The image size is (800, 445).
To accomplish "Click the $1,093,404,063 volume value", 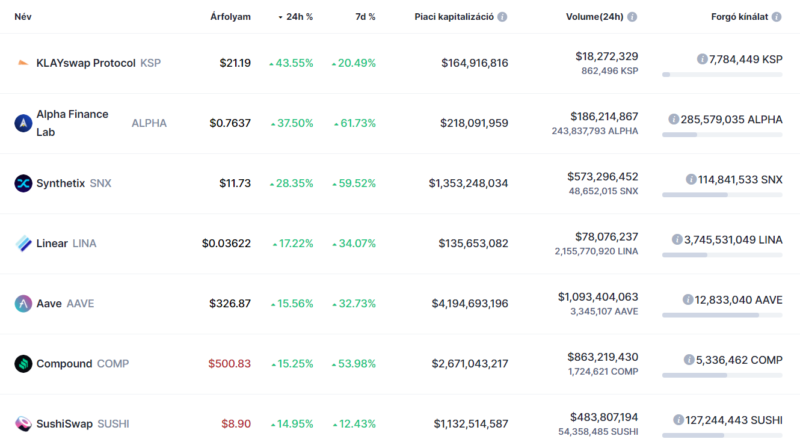I will tap(598, 297).
